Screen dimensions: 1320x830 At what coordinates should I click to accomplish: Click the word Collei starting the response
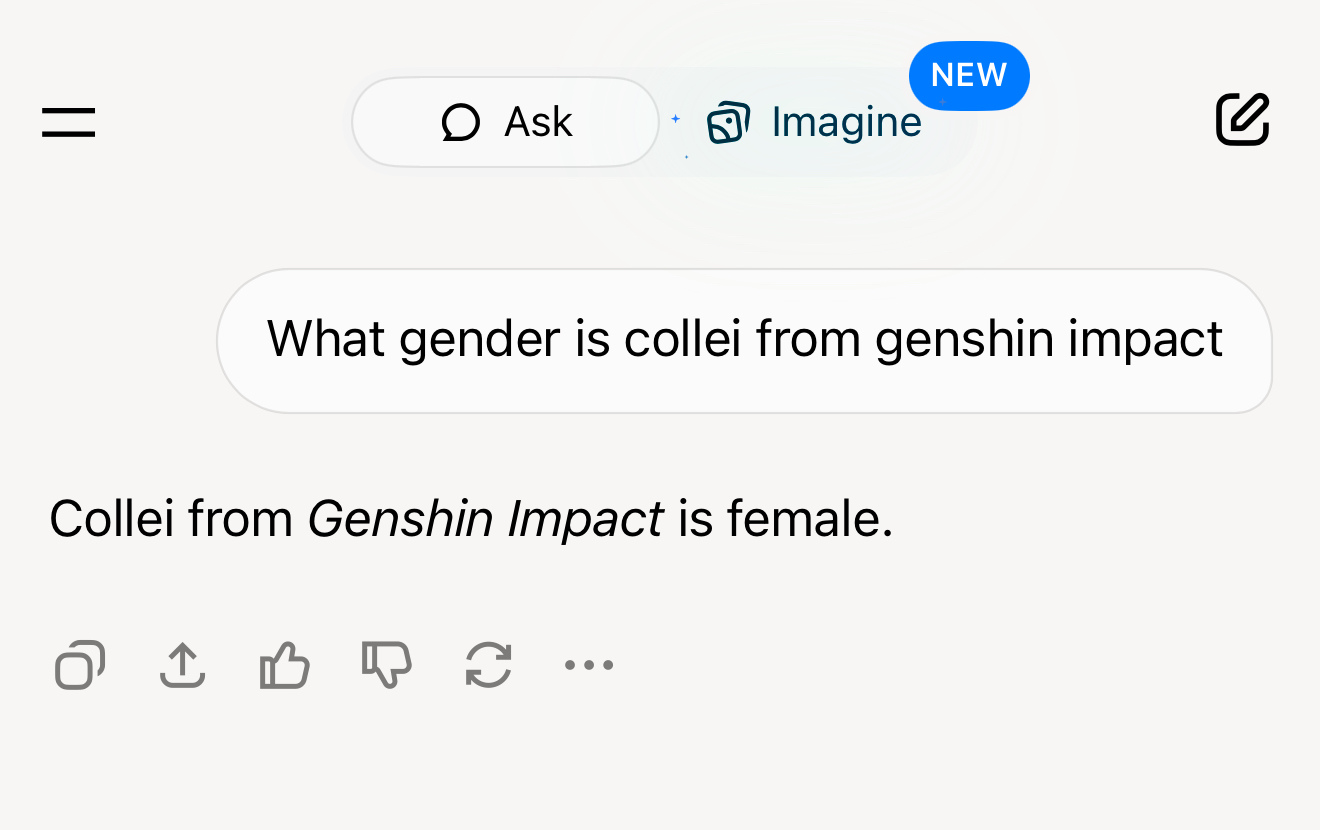[x=112, y=520]
